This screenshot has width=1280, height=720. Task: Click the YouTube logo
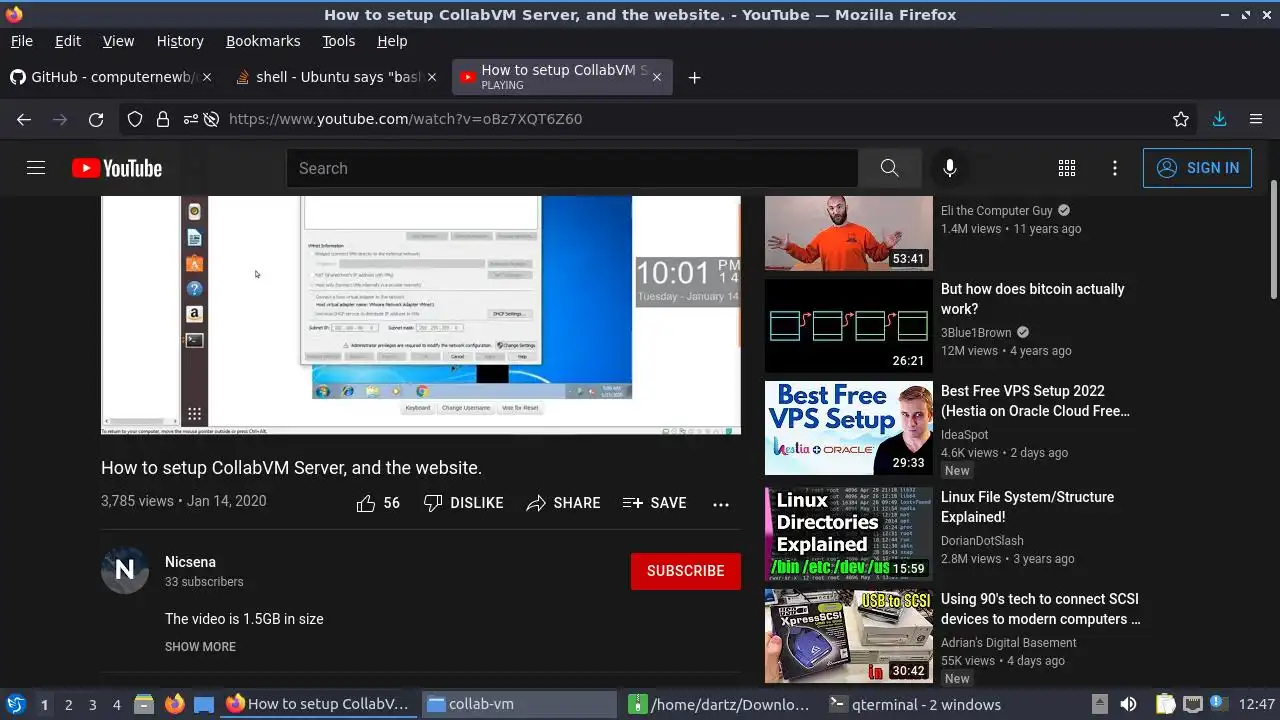click(x=117, y=168)
